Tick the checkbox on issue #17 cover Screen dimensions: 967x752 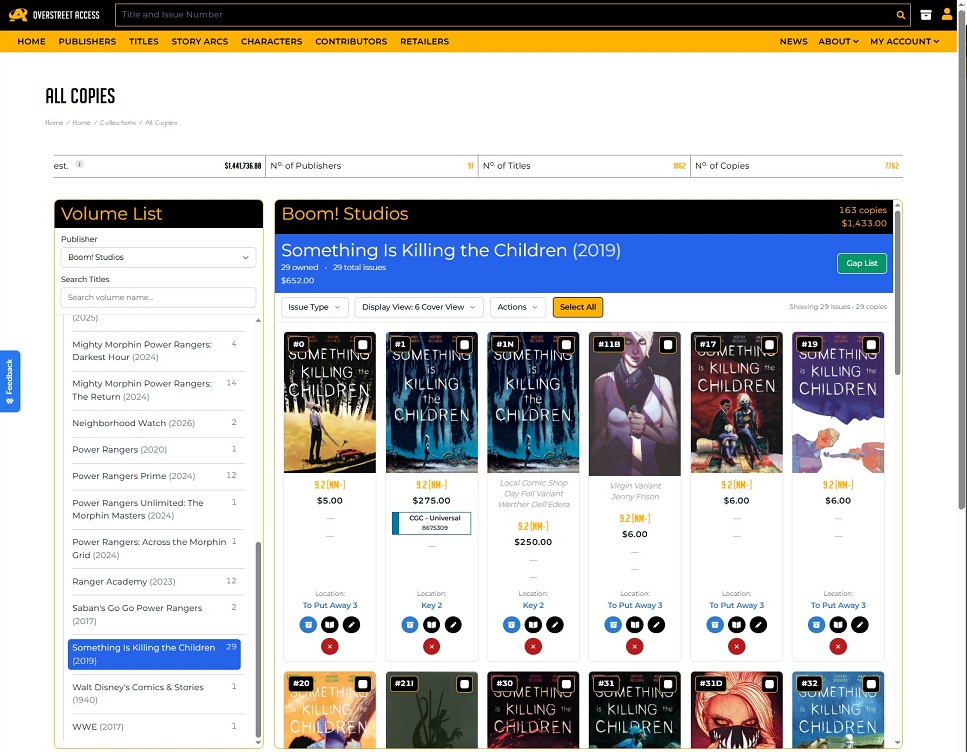pos(769,344)
